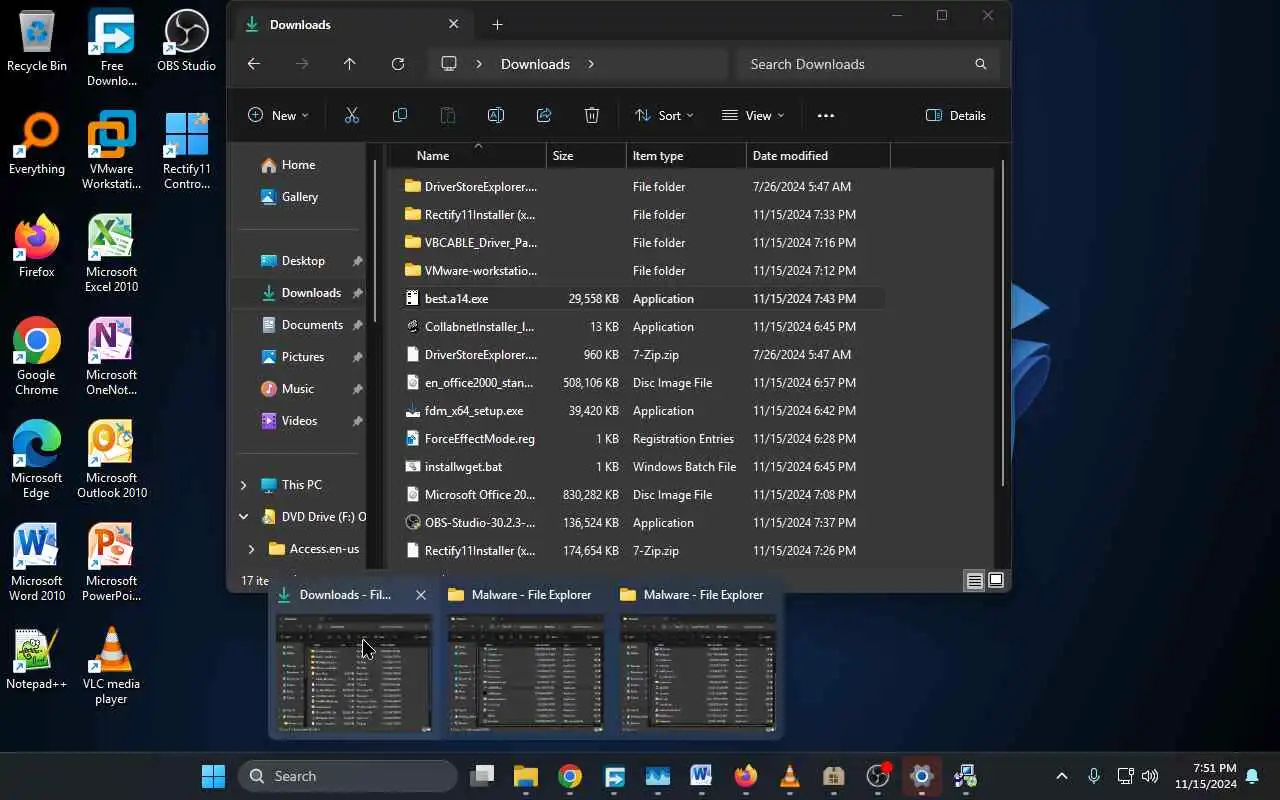The image size is (1280, 800).
Task: Open Notepad++ desktop shortcut
Action: click(37, 658)
